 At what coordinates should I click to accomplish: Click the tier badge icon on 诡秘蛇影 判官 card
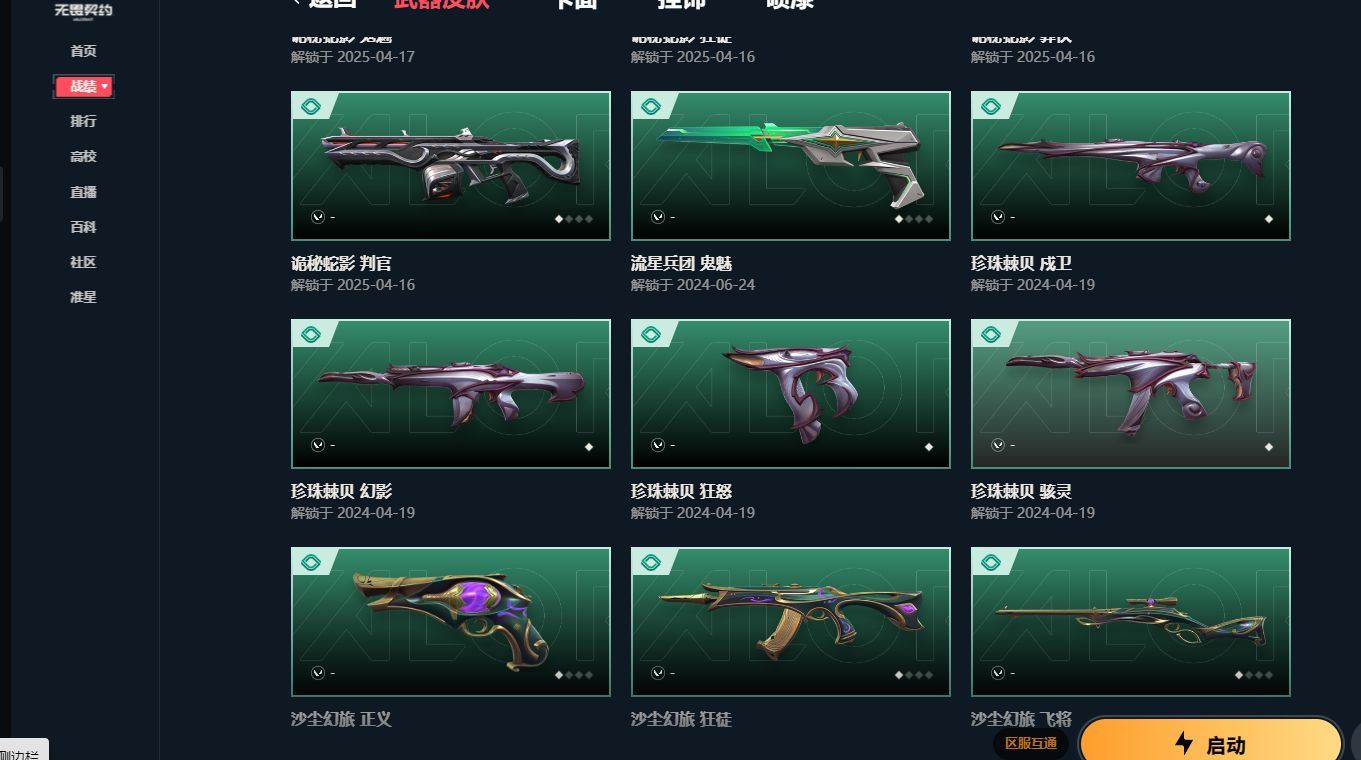click(311, 107)
